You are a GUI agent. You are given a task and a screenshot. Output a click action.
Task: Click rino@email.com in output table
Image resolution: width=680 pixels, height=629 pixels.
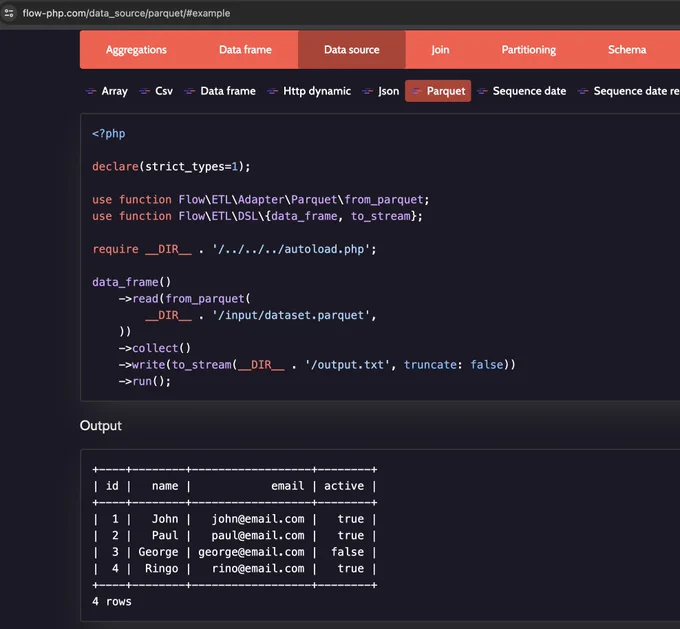258,568
